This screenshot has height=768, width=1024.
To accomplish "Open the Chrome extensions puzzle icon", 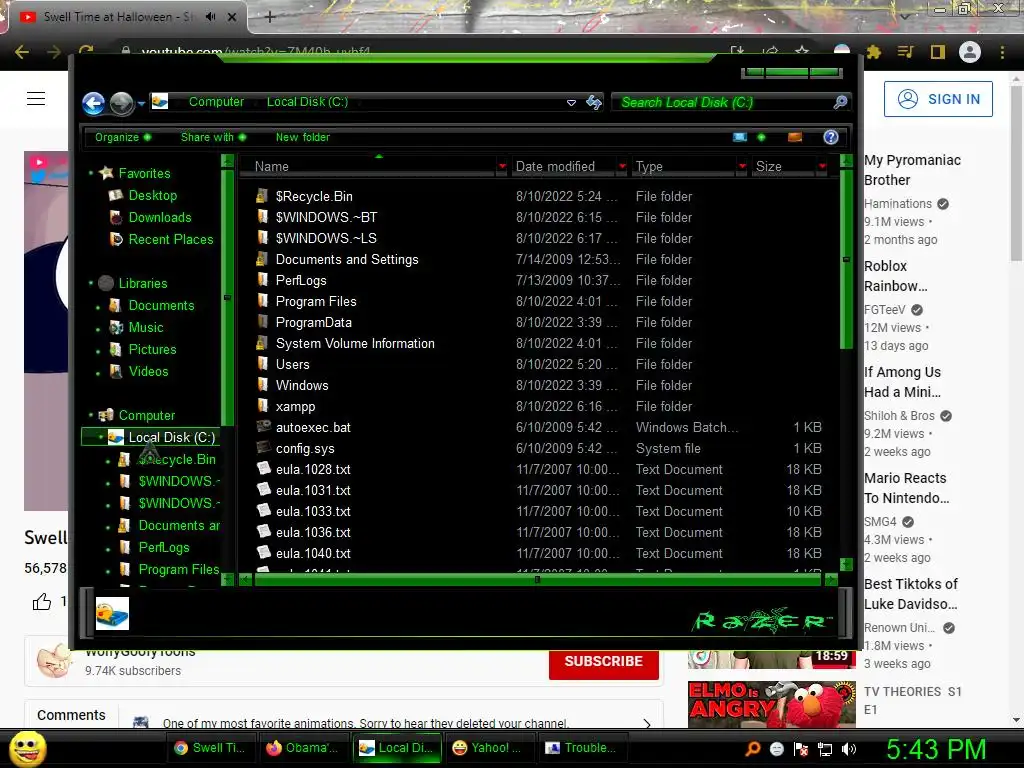I will tap(874, 52).
